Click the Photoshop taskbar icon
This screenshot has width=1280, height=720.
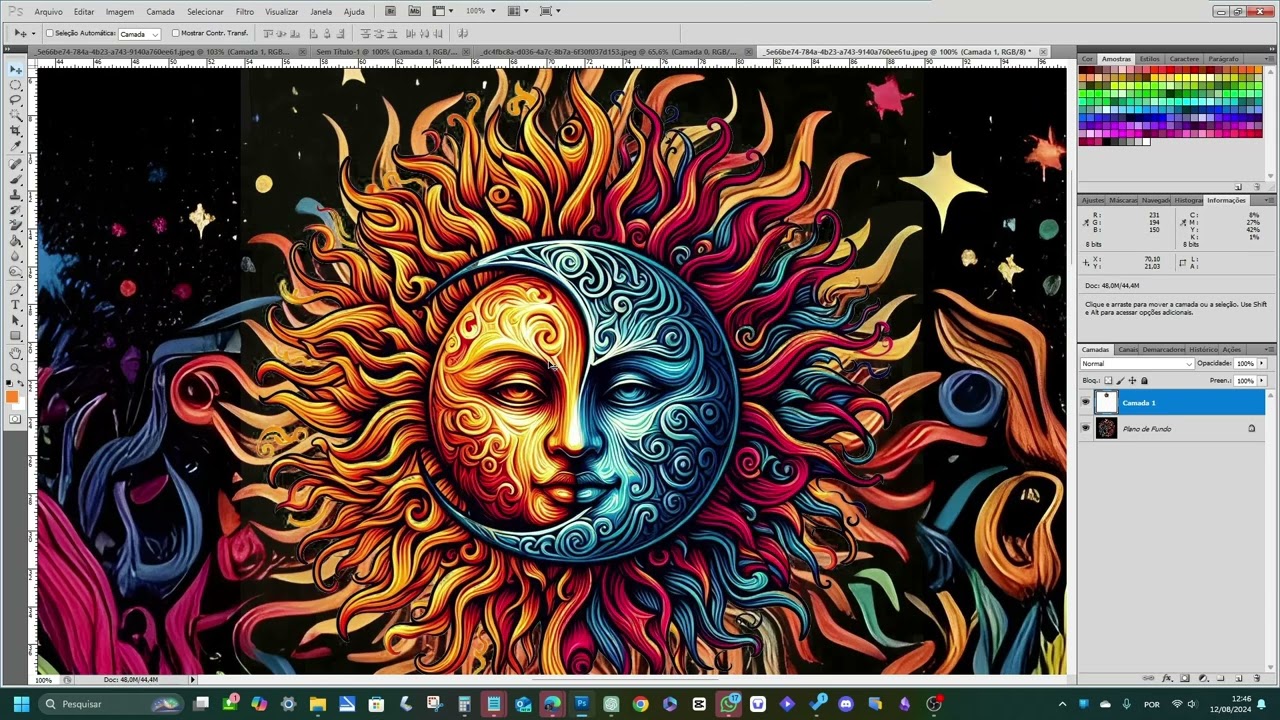(x=581, y=704)
